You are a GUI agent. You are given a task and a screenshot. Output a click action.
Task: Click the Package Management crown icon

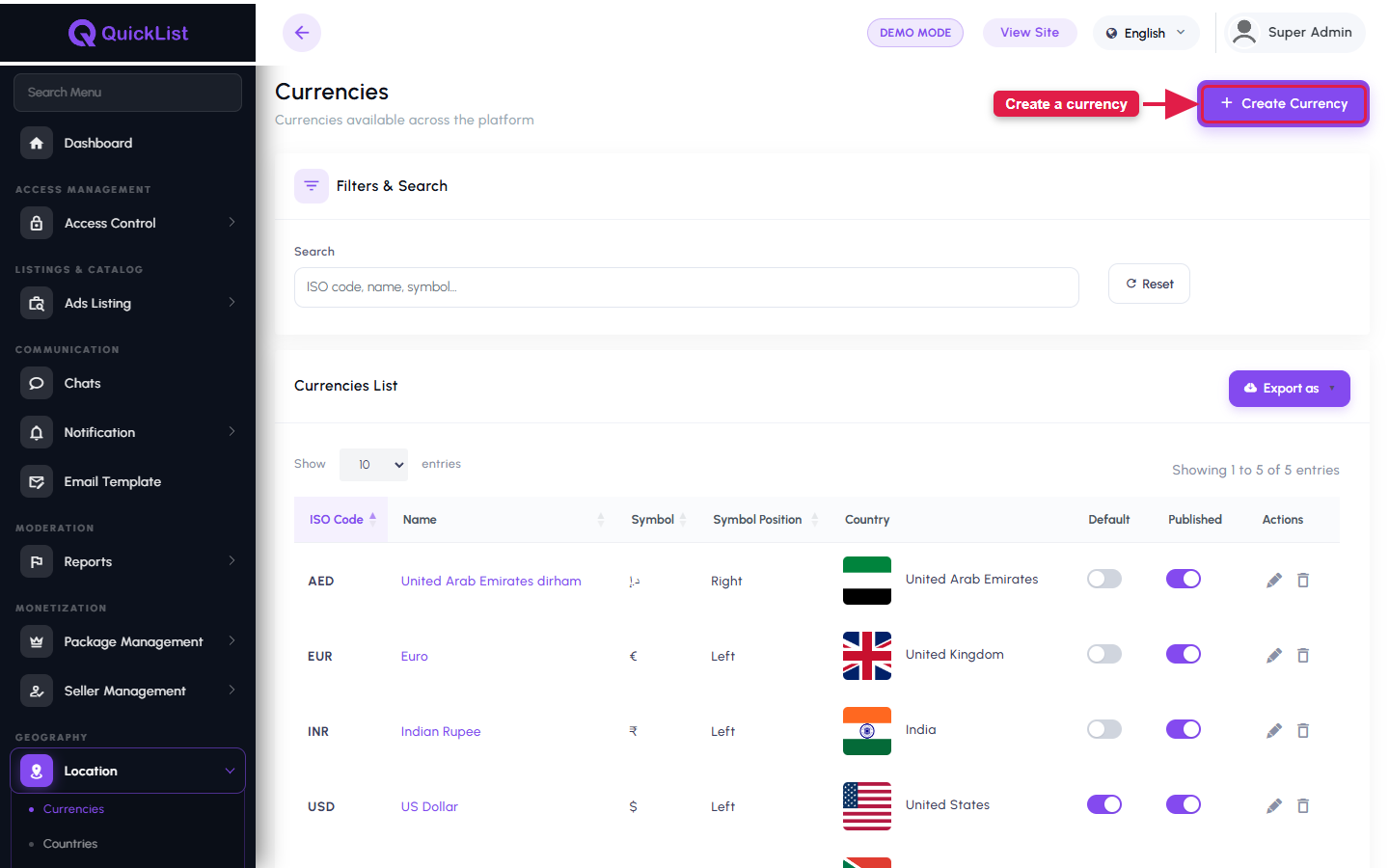[37, 641]
